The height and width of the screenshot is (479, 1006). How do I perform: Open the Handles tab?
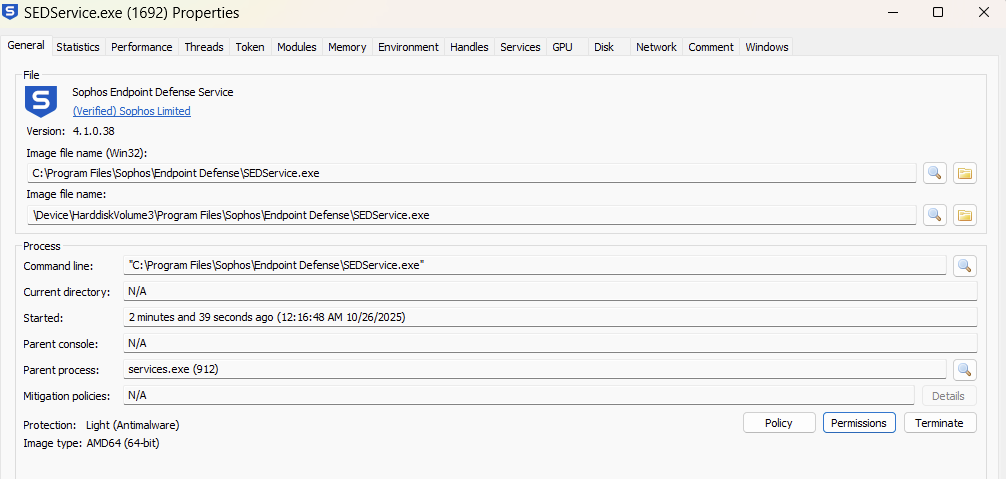pos(469,47)
